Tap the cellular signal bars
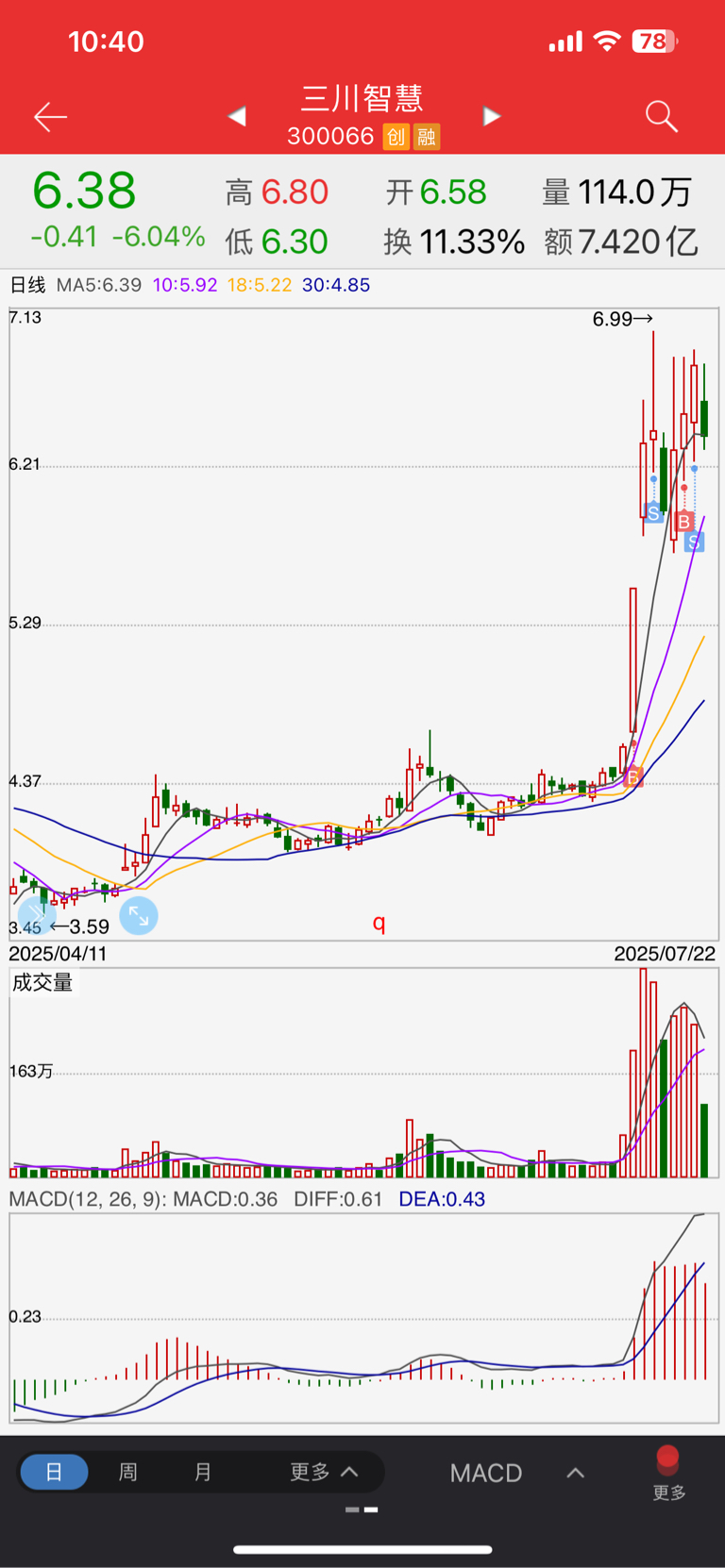 coord(566,42)
